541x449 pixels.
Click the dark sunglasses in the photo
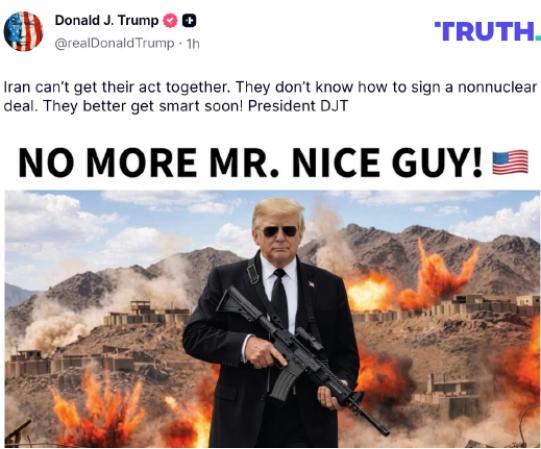coord(279,231)
